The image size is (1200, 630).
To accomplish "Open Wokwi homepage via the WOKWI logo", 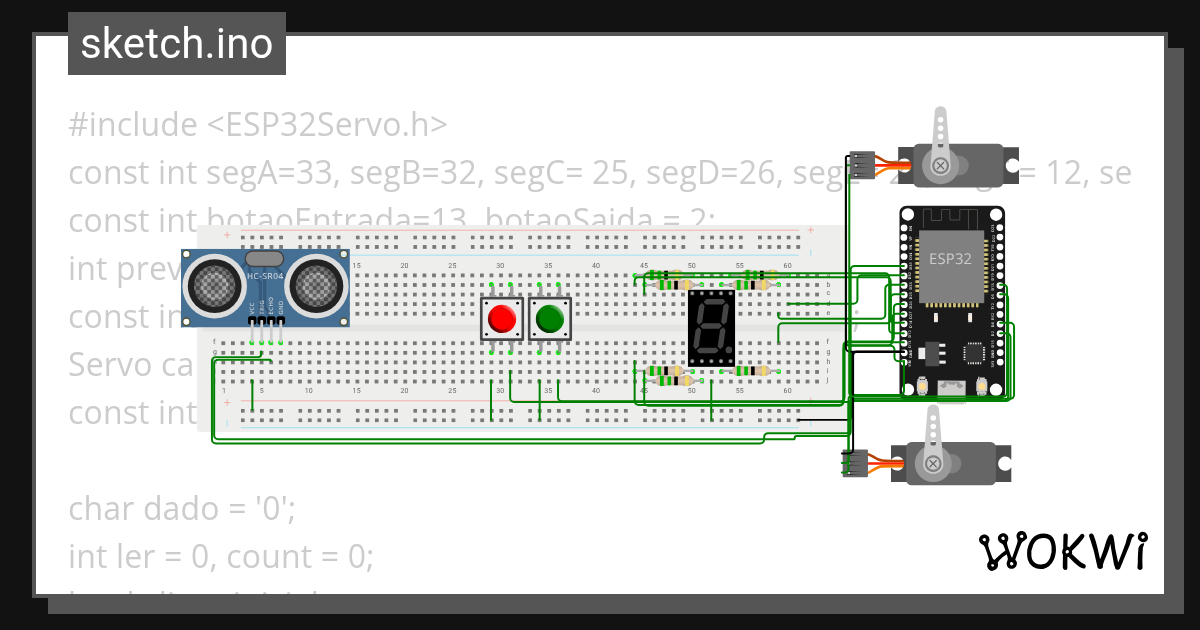I will coord(1063,551).
